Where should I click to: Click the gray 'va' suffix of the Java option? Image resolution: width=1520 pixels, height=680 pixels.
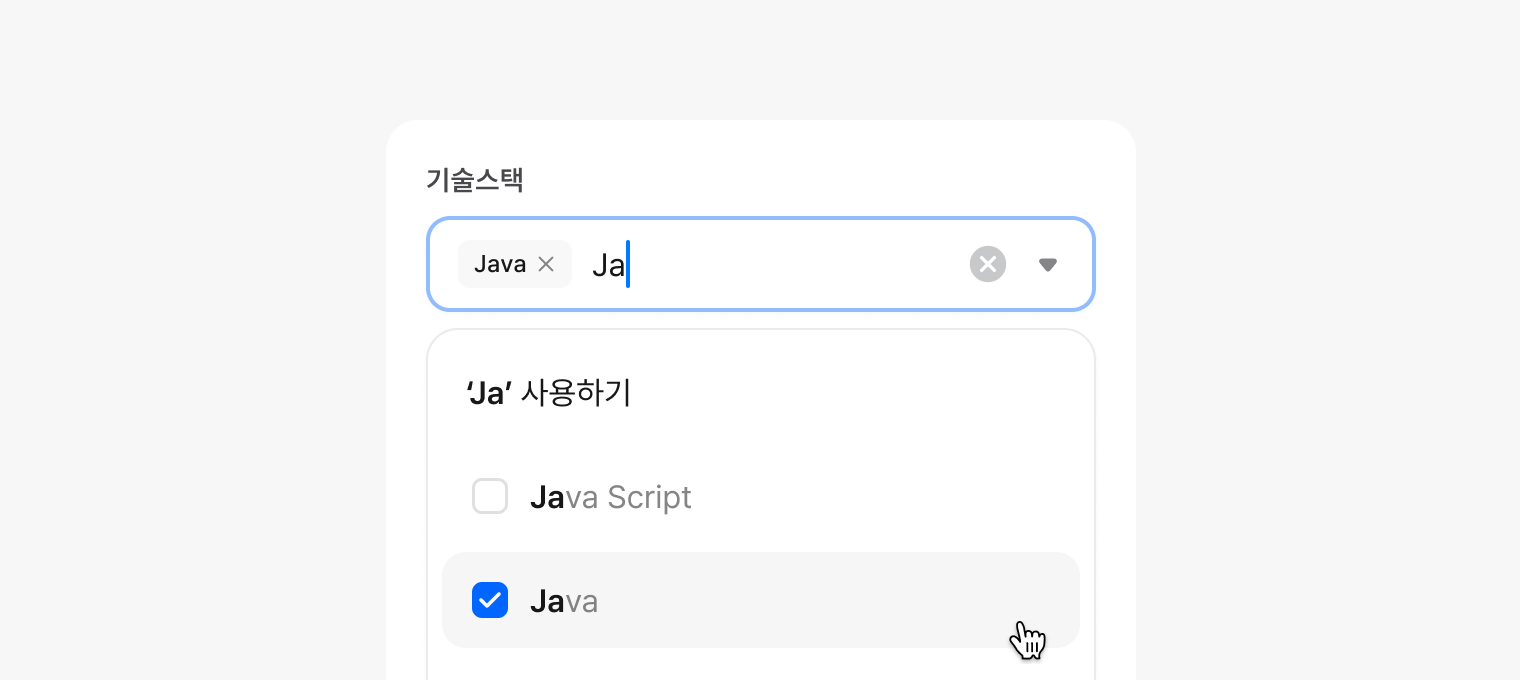[582, 602]
